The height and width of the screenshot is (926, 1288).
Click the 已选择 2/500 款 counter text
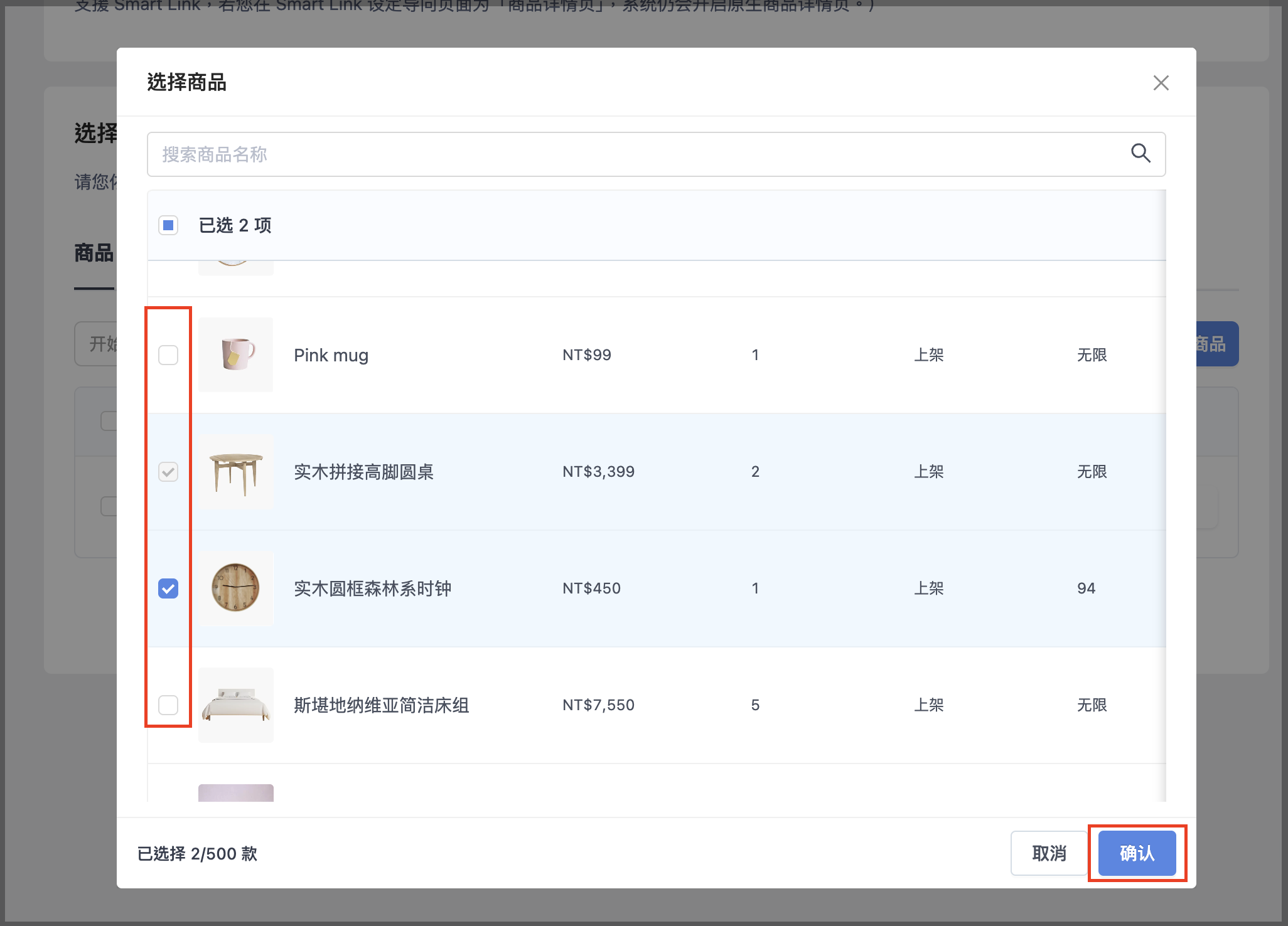tap(197, 854)
